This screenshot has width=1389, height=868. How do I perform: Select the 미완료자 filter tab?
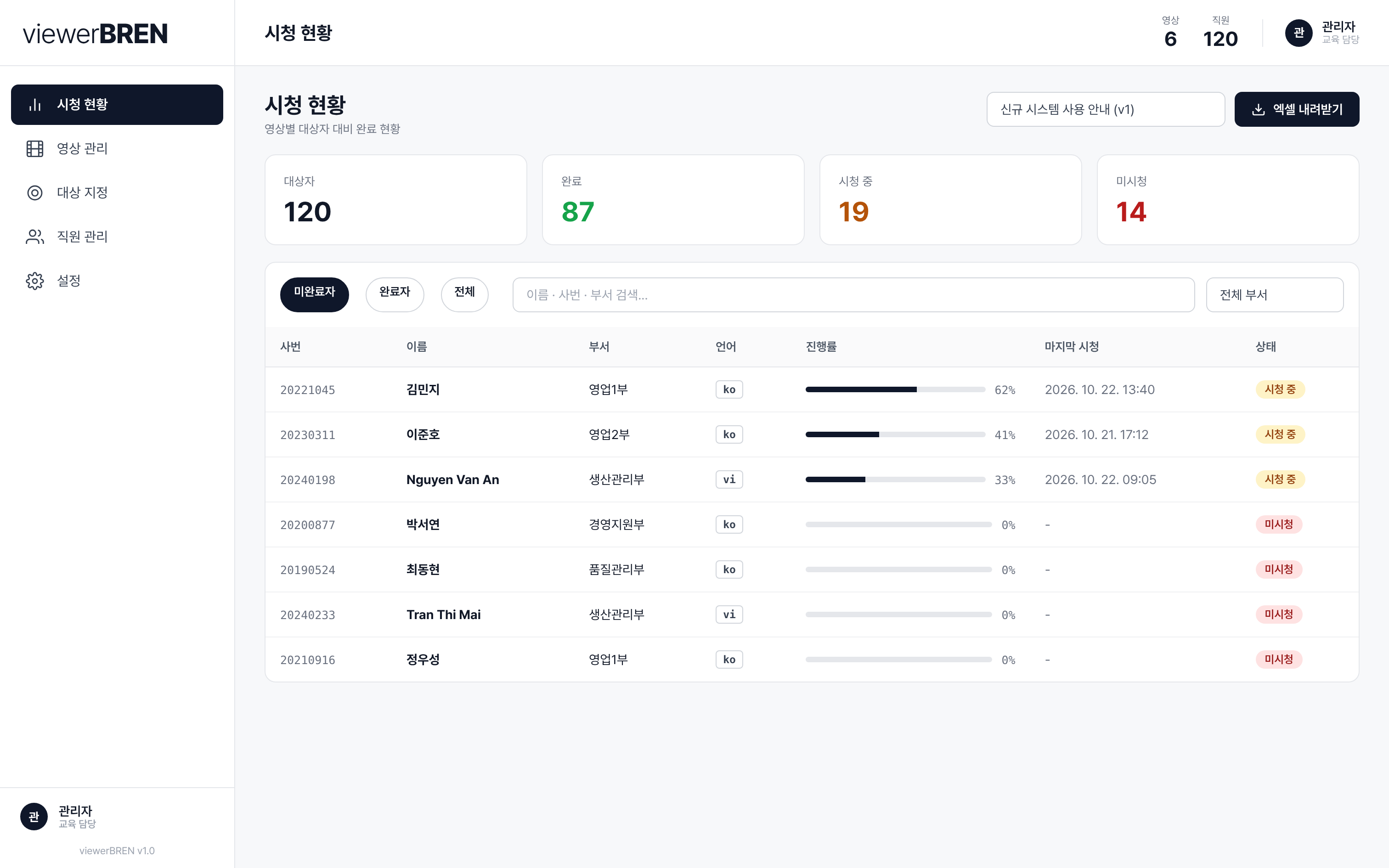pyautogui.click(x=315, y=294)
